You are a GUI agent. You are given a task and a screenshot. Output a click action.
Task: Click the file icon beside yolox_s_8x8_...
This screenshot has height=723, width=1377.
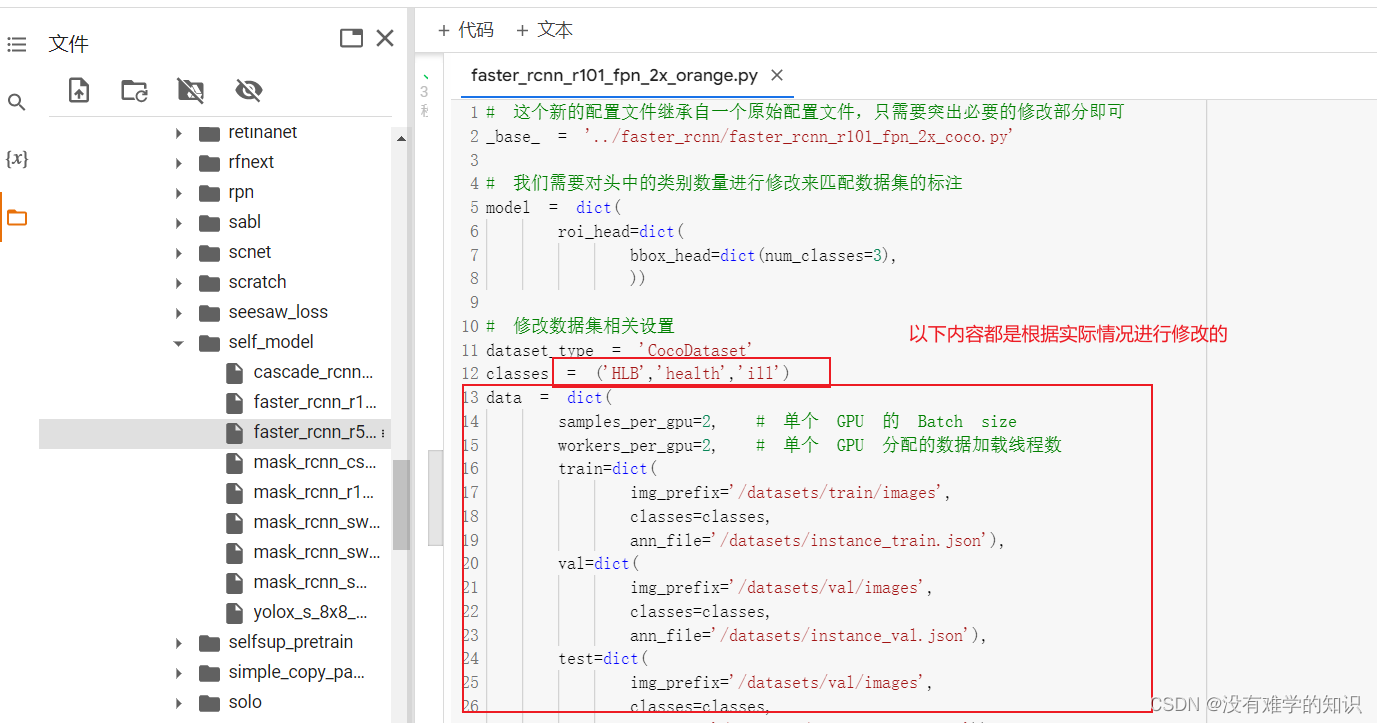[x=234, y=613]
